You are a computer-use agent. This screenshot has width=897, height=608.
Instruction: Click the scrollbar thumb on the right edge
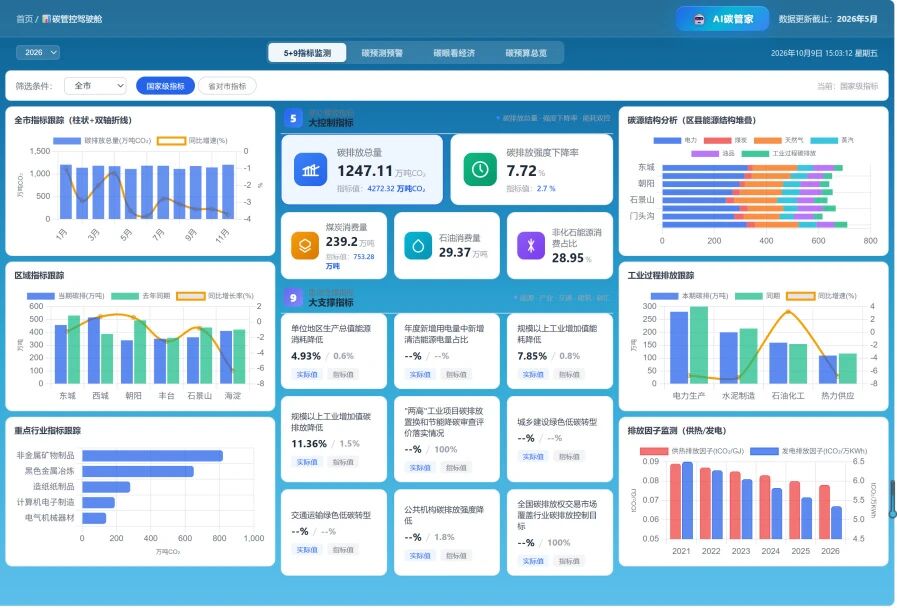pyautogui.click(x=892, y=499)
